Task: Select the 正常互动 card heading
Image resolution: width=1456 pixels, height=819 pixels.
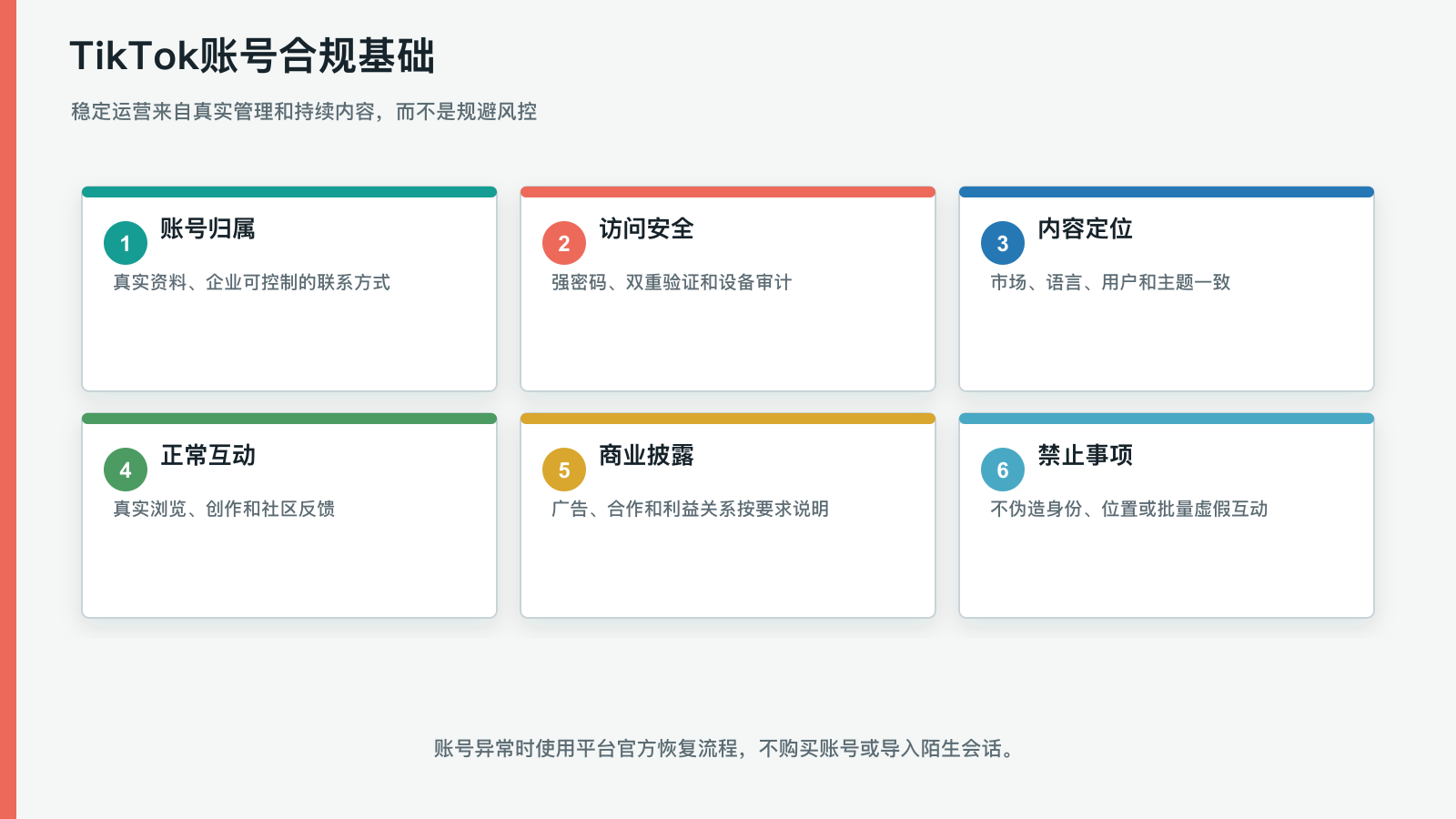Action: pyautogui.click(x=207, y=455)
